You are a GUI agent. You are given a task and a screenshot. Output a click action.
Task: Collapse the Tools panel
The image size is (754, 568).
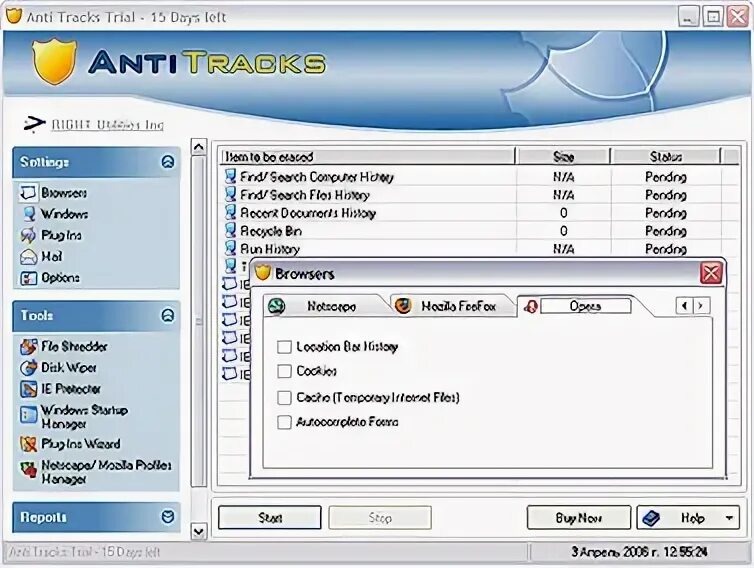point(168,316)
